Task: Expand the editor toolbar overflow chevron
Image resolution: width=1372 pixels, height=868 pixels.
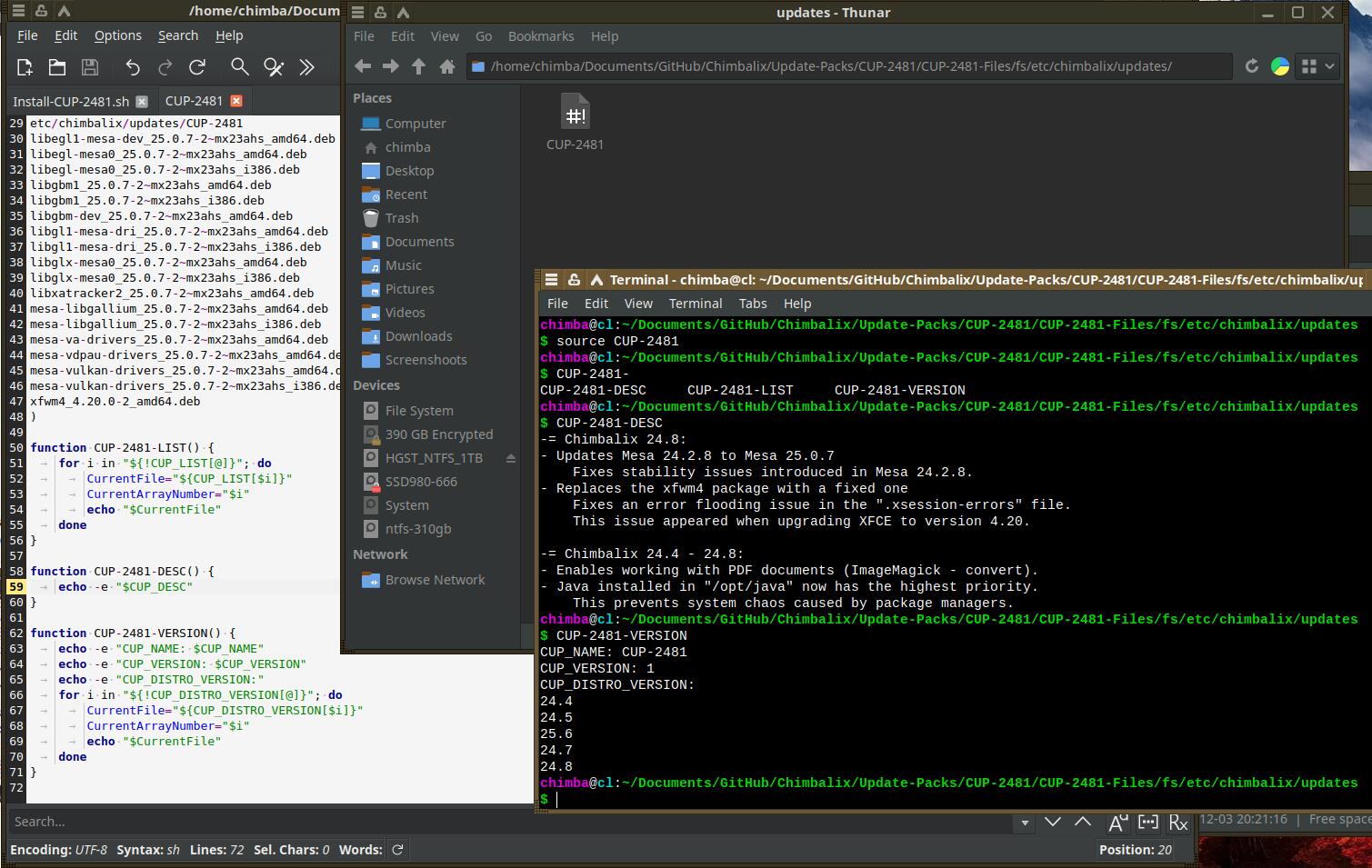Action: [x=307, y=67]
